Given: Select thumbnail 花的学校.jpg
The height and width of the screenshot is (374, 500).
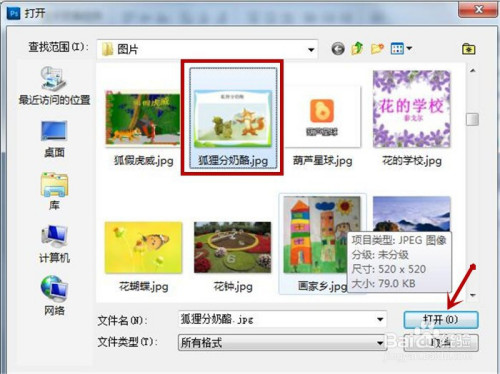Looking at the screenshot, I should 411,109.
